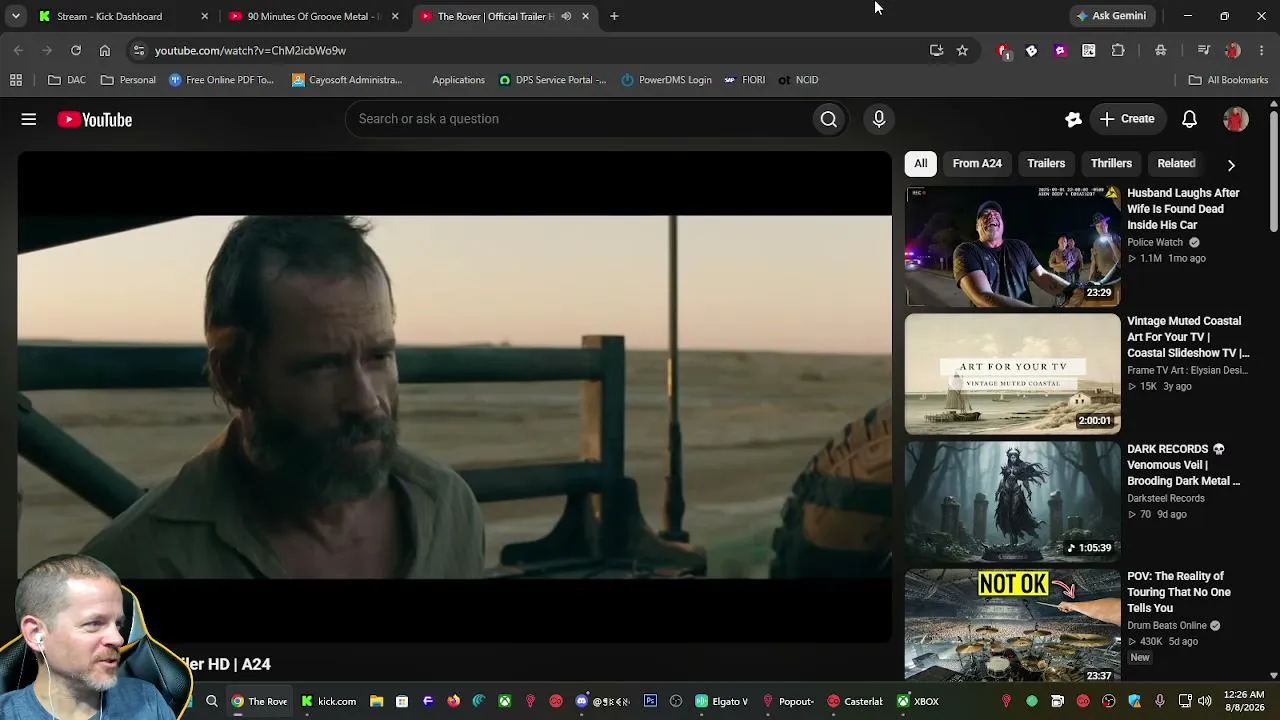
Task: Open the Chrome three-dot menu
Action: (x=1262, y=50)
